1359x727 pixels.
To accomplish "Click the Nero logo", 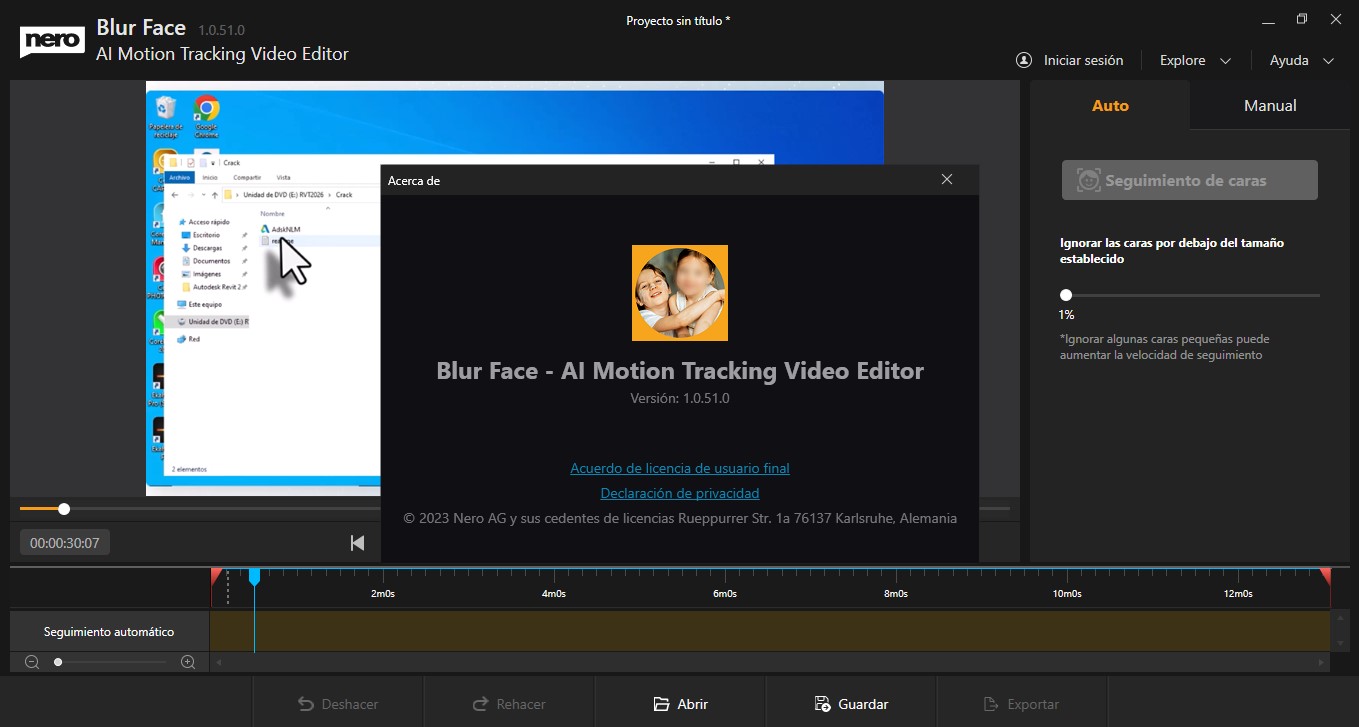I will (x=52, y=40).
